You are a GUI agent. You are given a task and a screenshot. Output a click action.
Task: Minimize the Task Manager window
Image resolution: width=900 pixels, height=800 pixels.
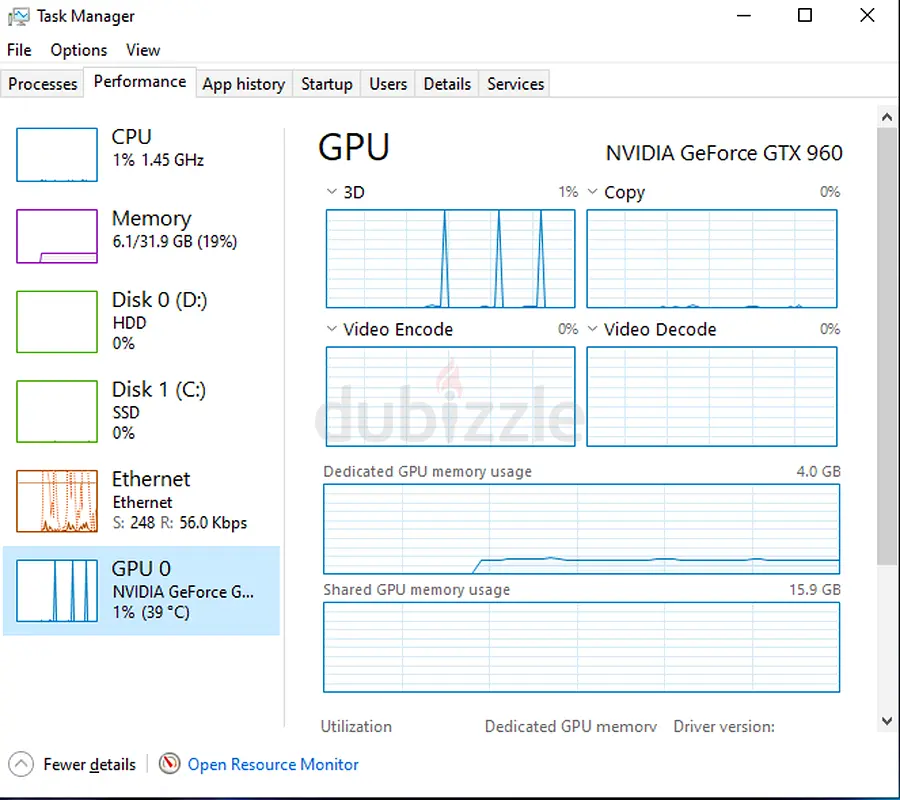[744, 15]
